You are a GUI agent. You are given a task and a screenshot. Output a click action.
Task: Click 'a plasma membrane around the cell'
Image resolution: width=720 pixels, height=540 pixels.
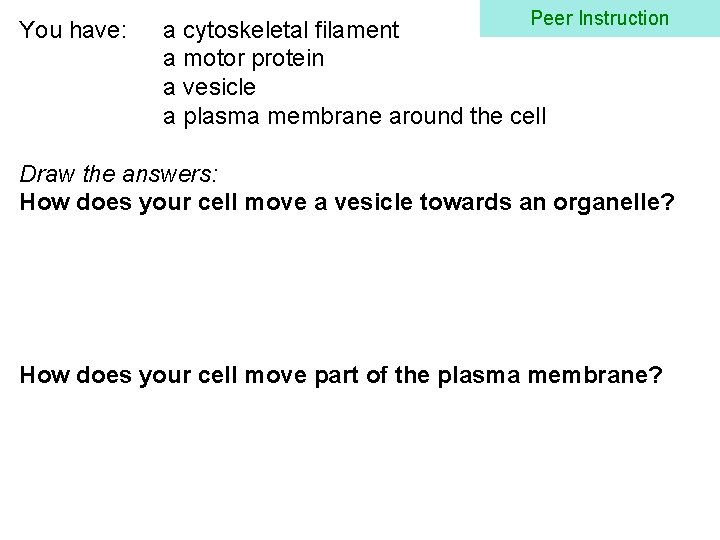(354, 116)
